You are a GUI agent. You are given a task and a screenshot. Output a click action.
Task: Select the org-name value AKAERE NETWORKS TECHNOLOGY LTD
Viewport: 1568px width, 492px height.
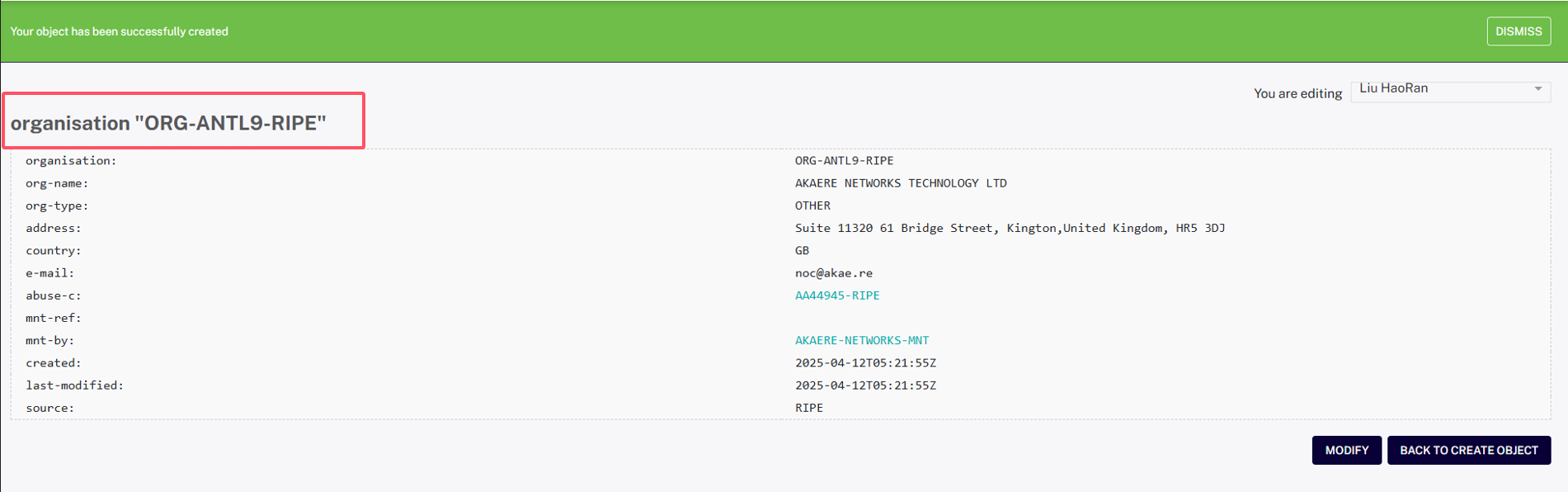(x=900, y=183)
